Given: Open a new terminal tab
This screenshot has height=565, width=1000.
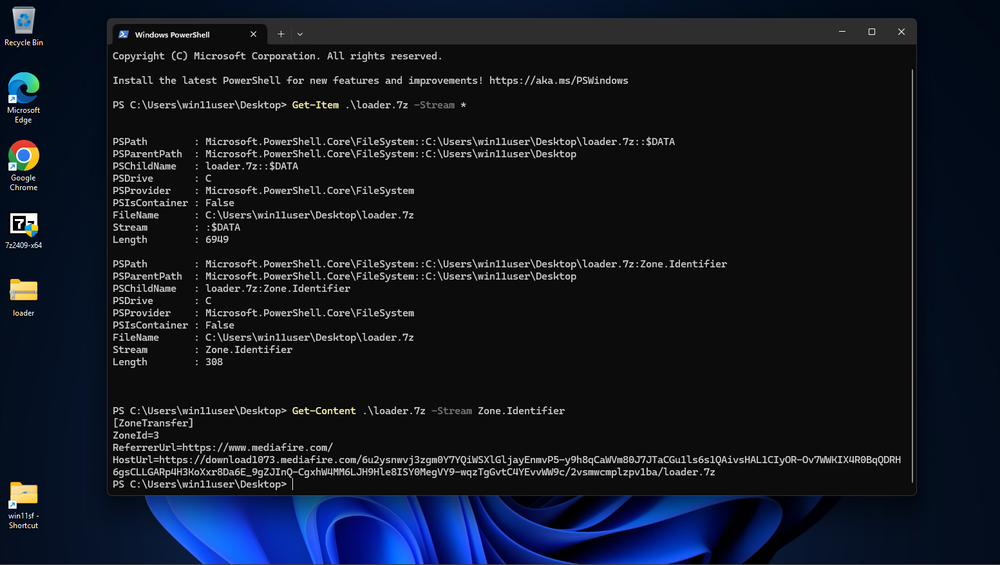Looking at the screenshot, I should pos(281,34).
